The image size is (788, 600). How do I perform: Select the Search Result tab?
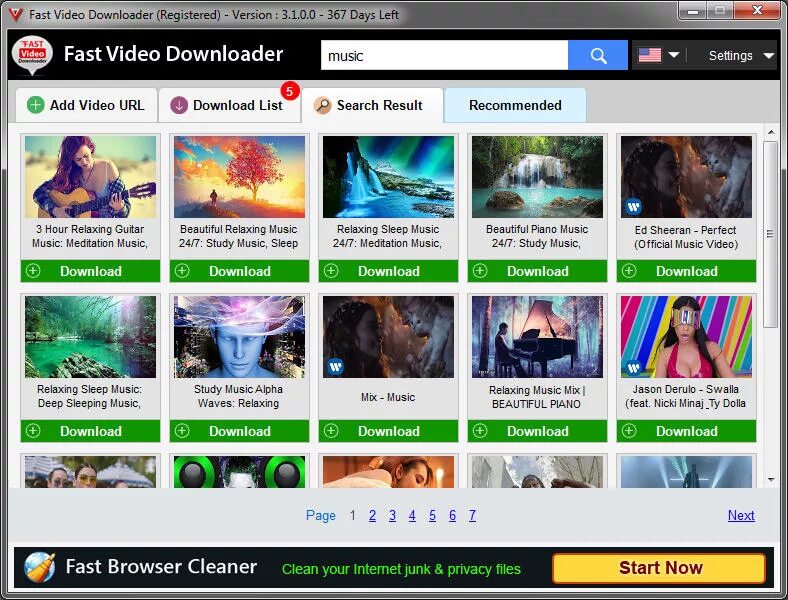372,105
